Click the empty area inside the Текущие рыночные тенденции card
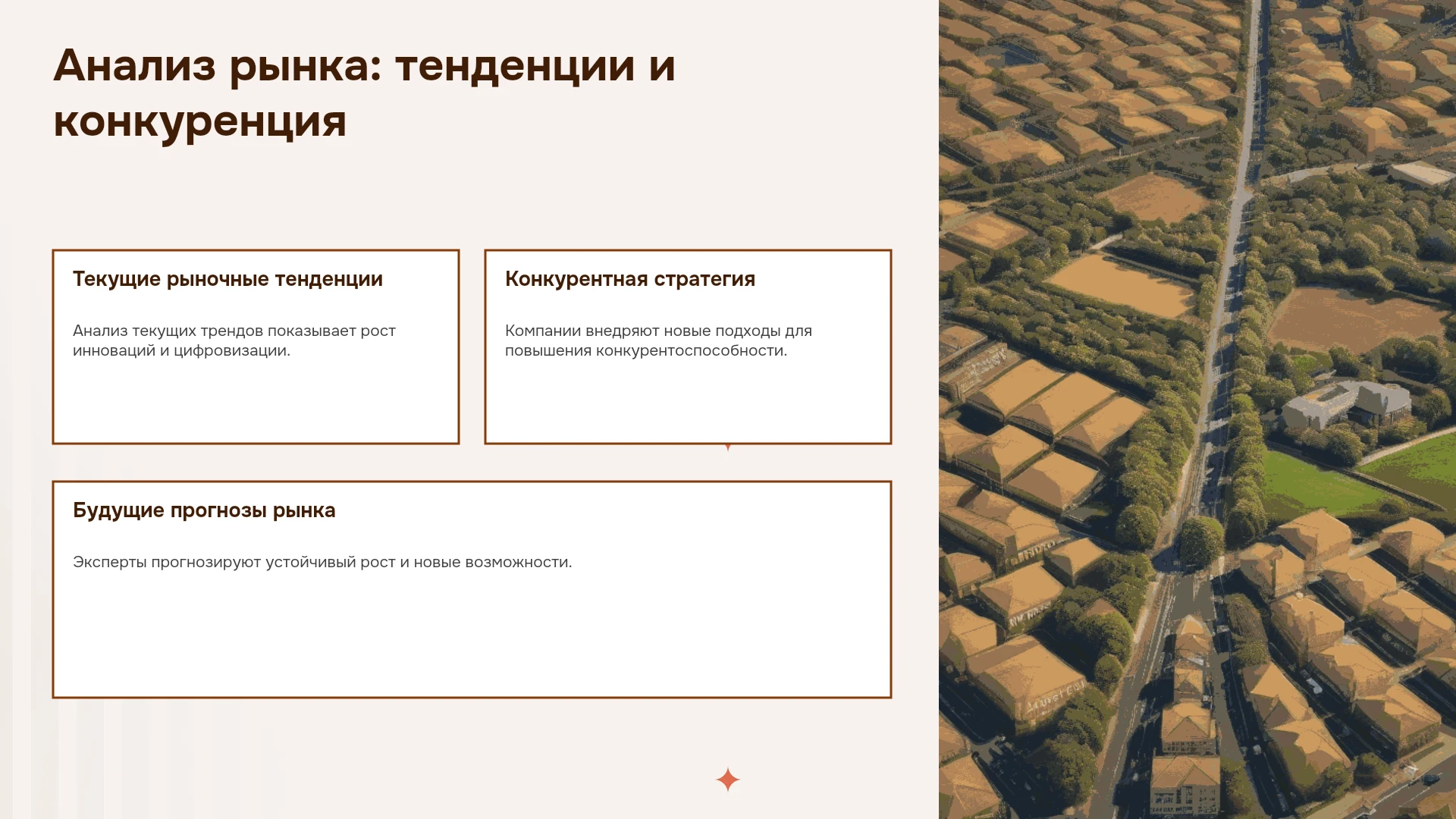This screenshot has height=819, width=1456. point(256,402)
